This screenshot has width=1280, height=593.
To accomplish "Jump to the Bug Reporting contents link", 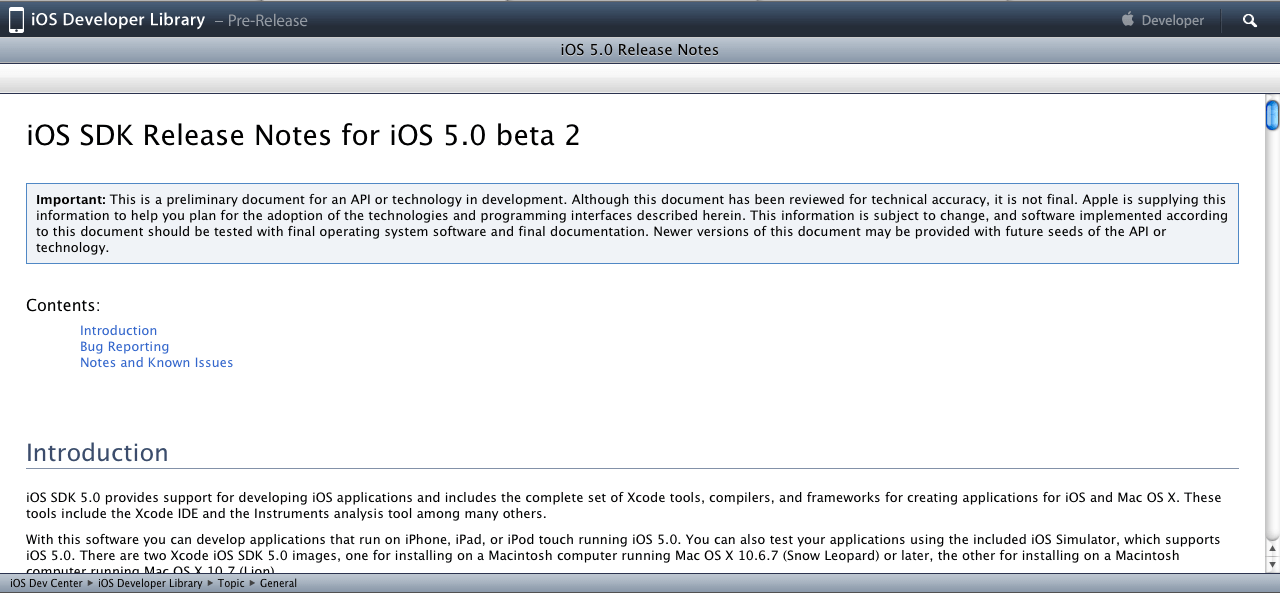I will coord(124,347).
